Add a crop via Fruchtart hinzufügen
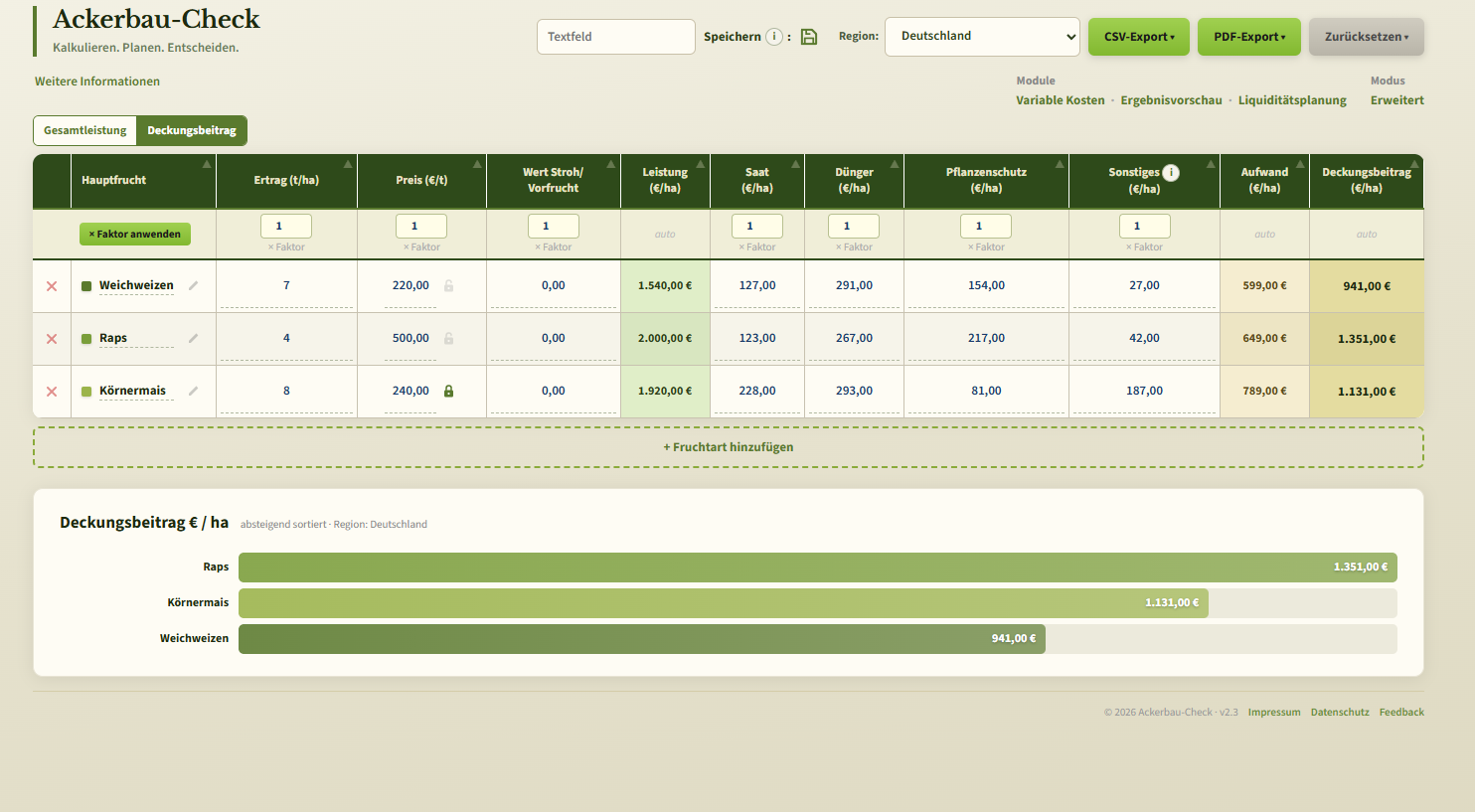The width and height of the screenshot is (1475, 812). point(729,447)
